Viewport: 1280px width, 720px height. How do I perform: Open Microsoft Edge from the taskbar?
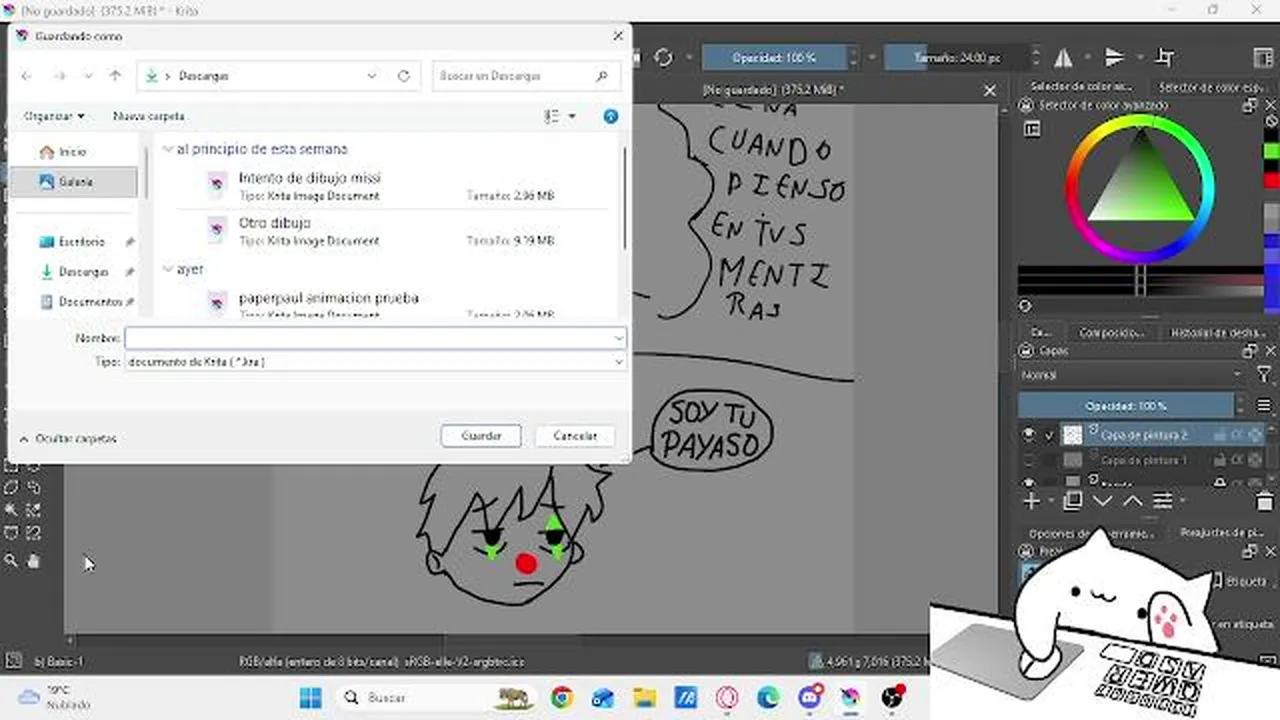(x=768, y=697)
